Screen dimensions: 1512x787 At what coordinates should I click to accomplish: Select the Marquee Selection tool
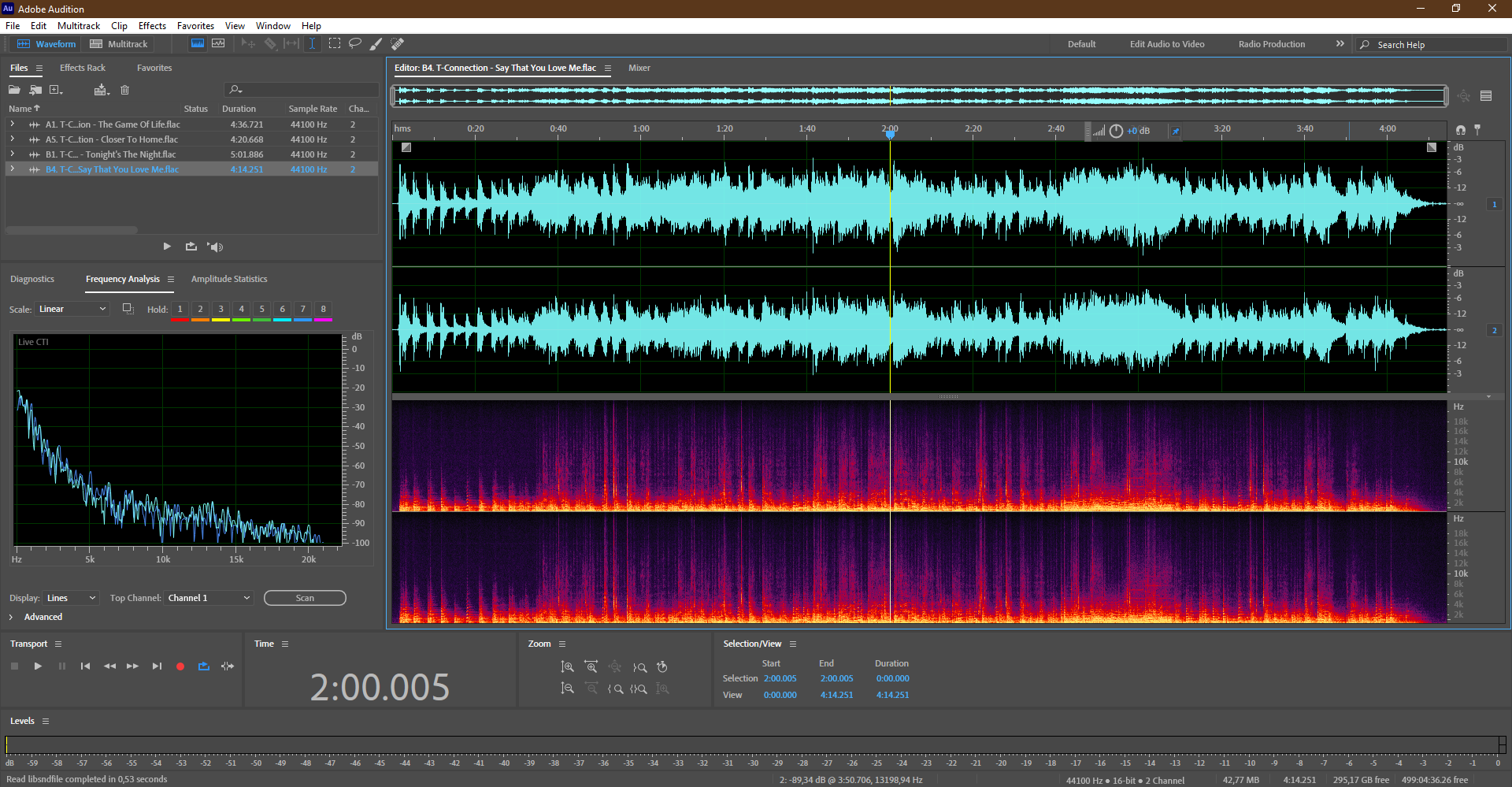334,43
